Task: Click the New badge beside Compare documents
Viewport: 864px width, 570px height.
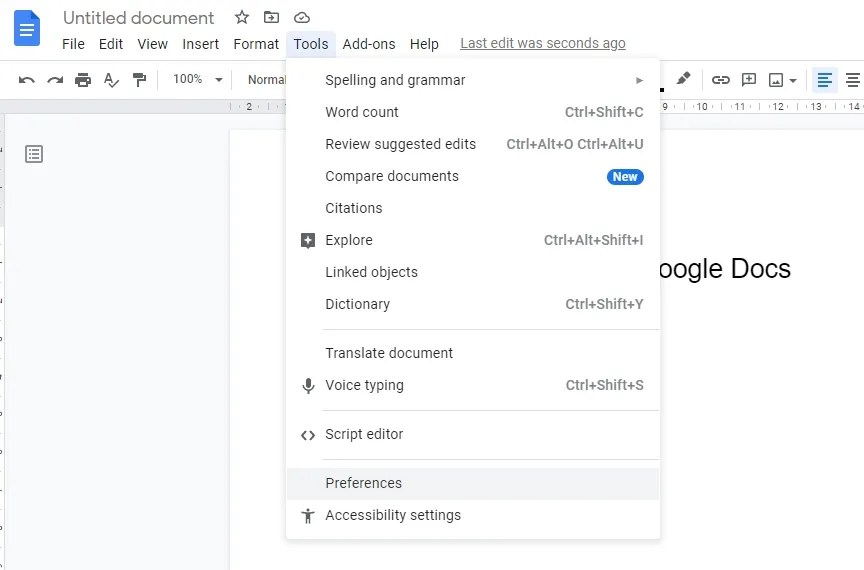Action: [625, 177]
